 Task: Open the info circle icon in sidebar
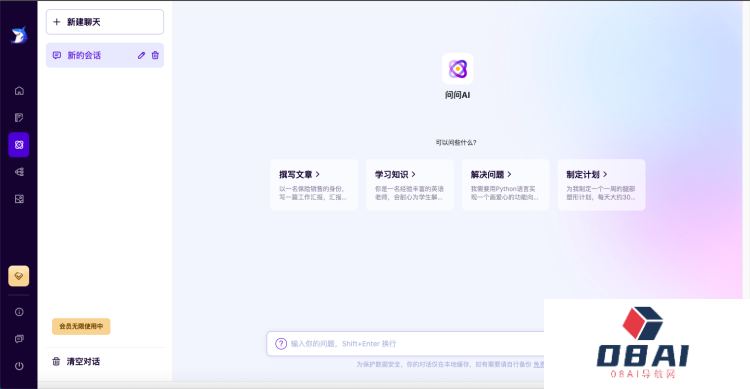pyautogui.click(x=19, y=312)
